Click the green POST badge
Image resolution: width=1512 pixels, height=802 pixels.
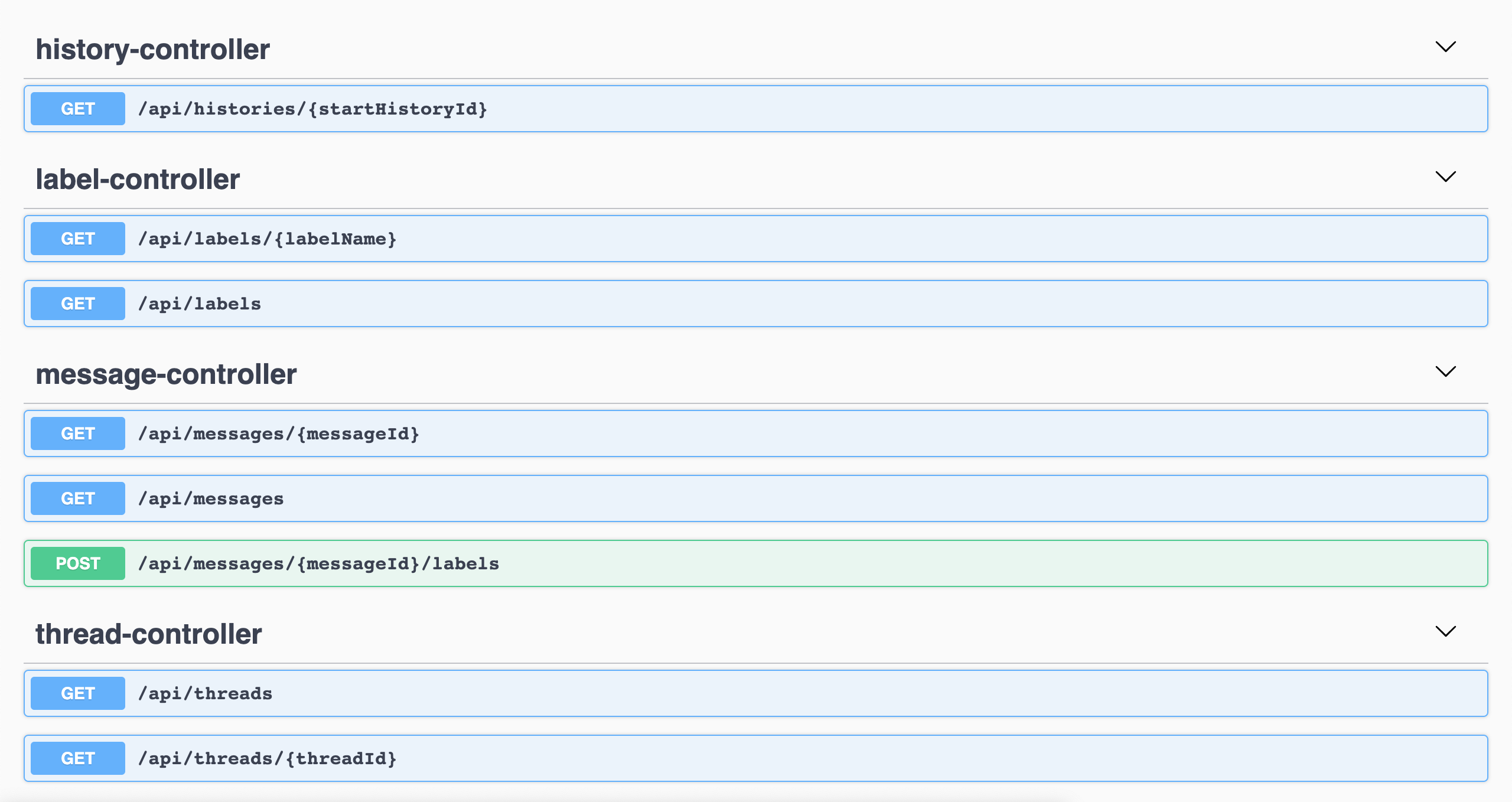tap(78, 563)
